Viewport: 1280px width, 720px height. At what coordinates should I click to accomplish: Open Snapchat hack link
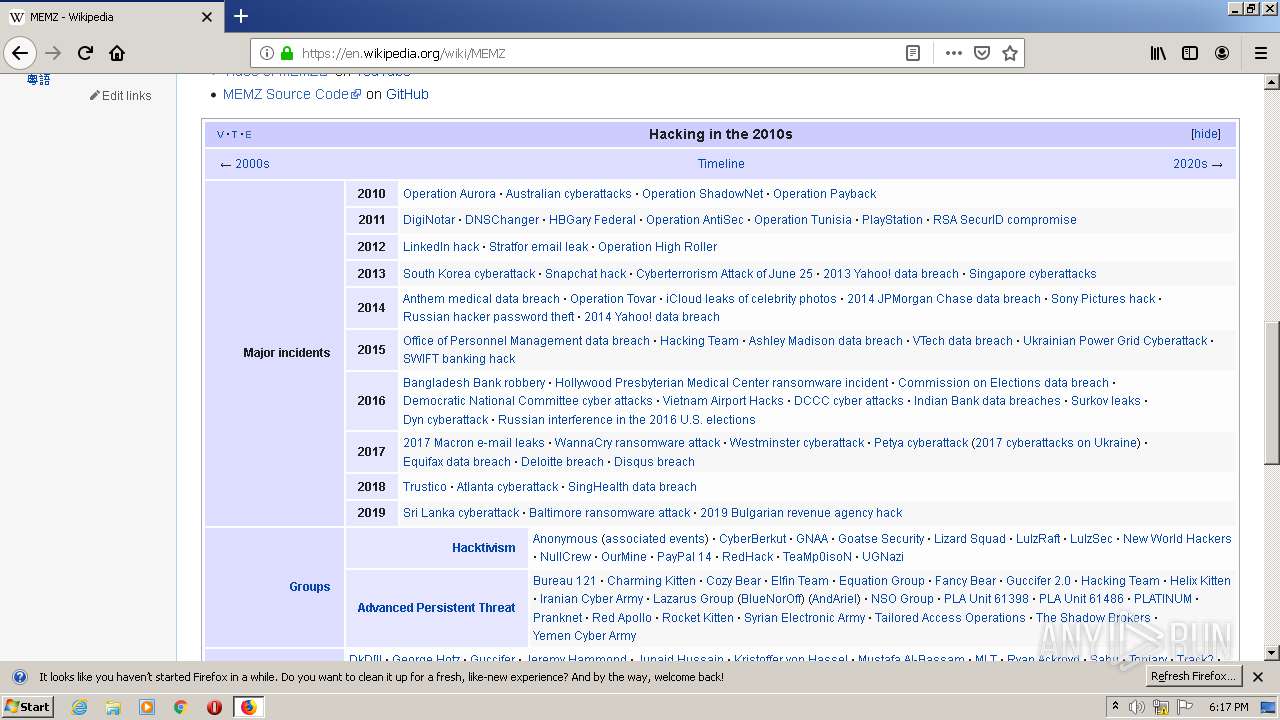(x=585, y=274)
